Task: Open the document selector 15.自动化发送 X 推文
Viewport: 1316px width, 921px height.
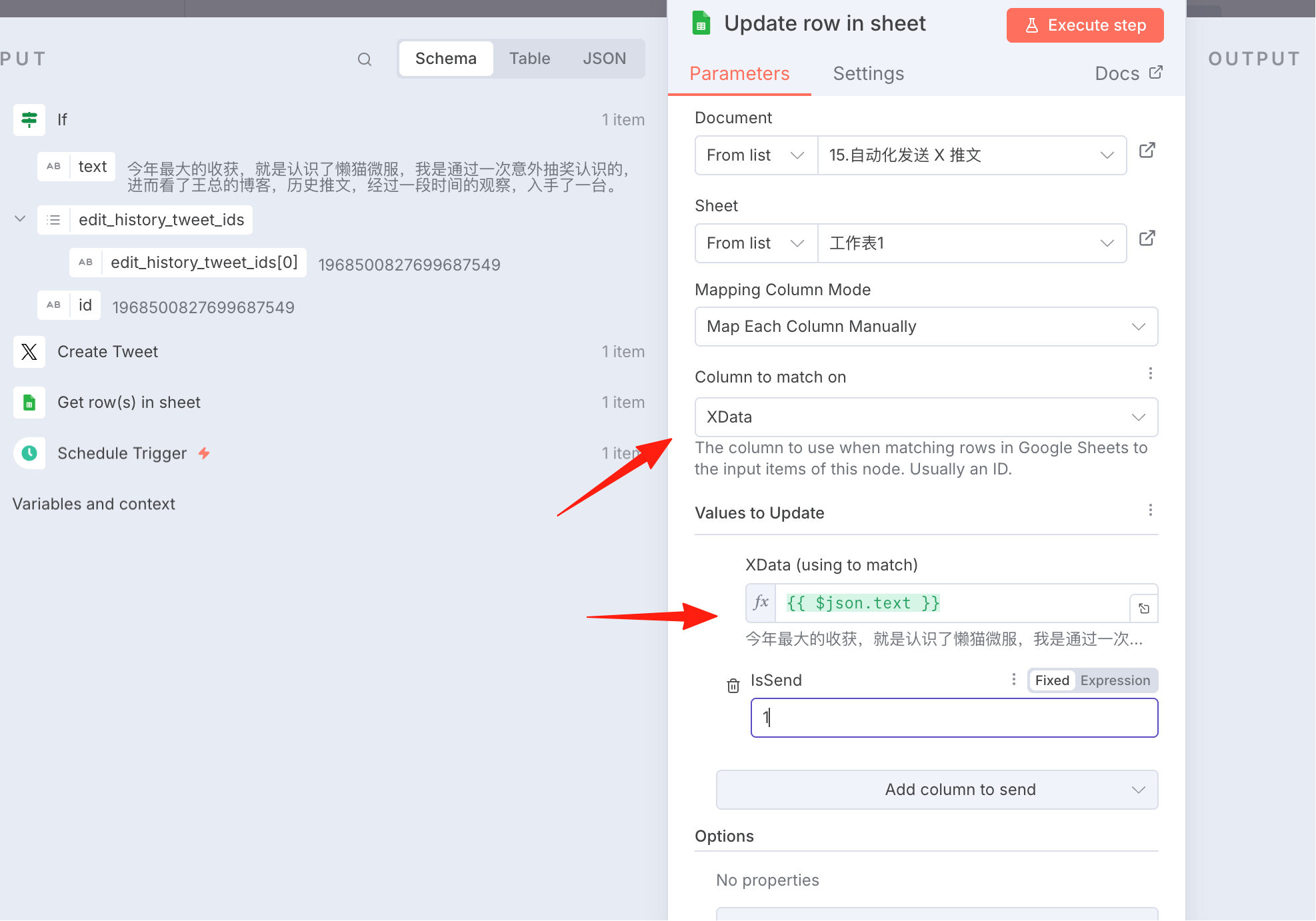Action: [x=971, y=155]
